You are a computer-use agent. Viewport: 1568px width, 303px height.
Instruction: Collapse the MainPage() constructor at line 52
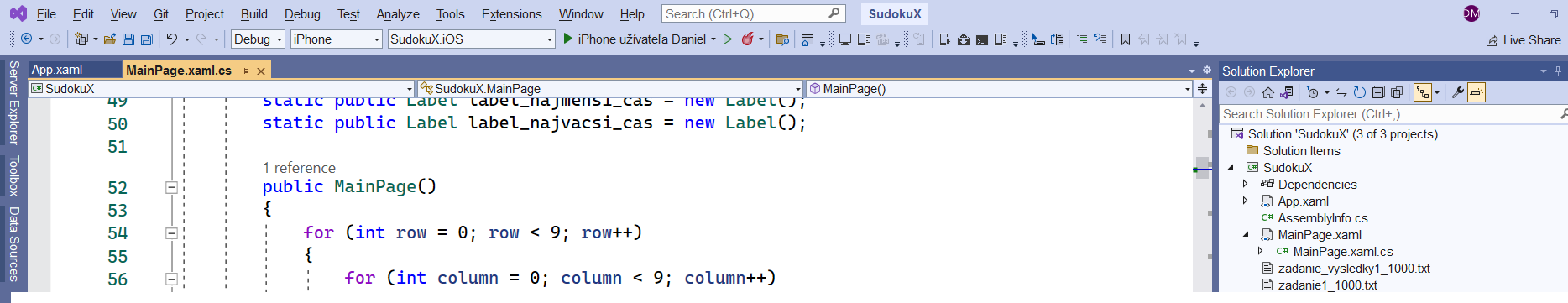point(171,188)
